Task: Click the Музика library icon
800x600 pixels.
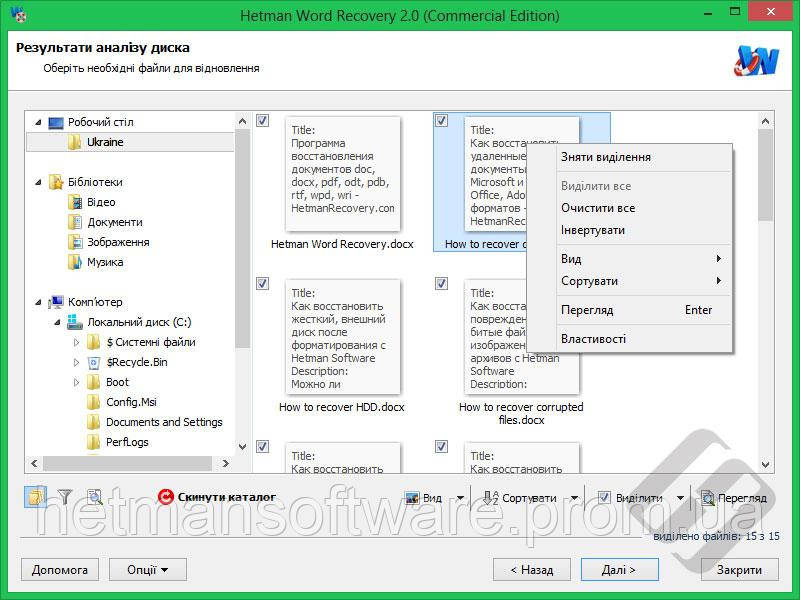Action: point(75,262)
